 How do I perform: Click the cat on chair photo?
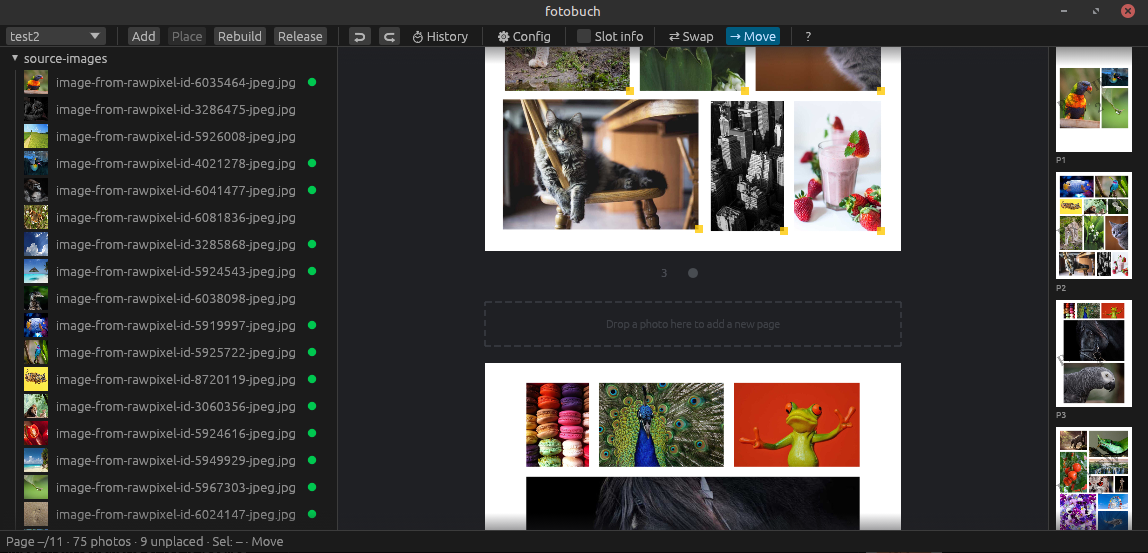point(600,165)
